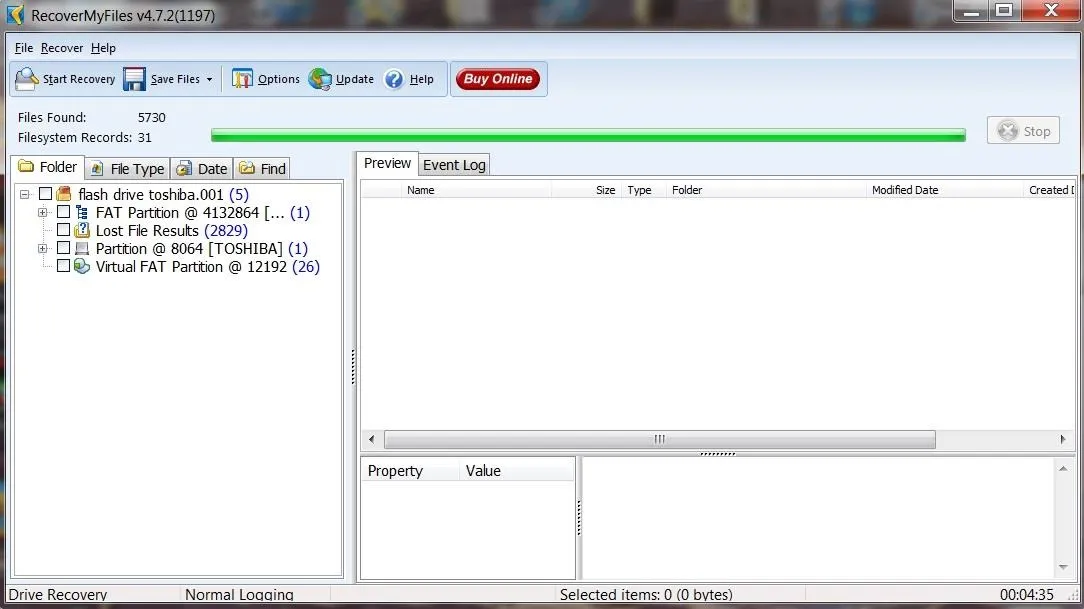
Task: Click the Options button label
Action: [x=279, y=79]
